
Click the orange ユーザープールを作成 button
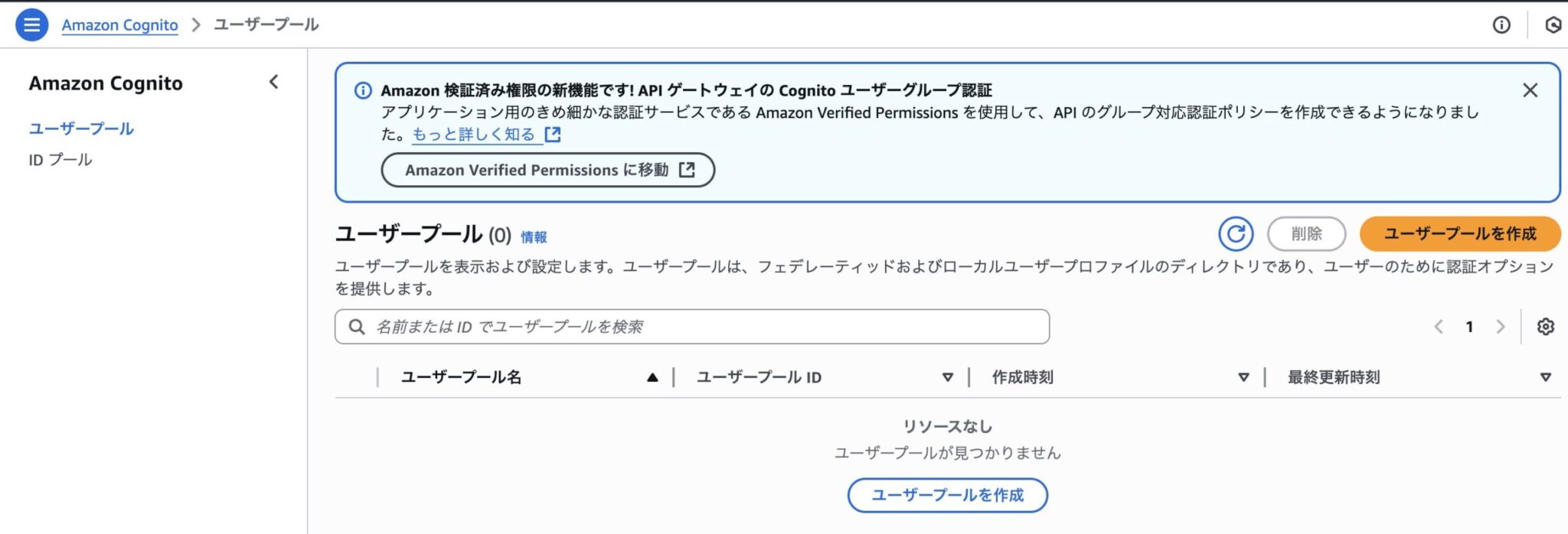coord(1461,234)
